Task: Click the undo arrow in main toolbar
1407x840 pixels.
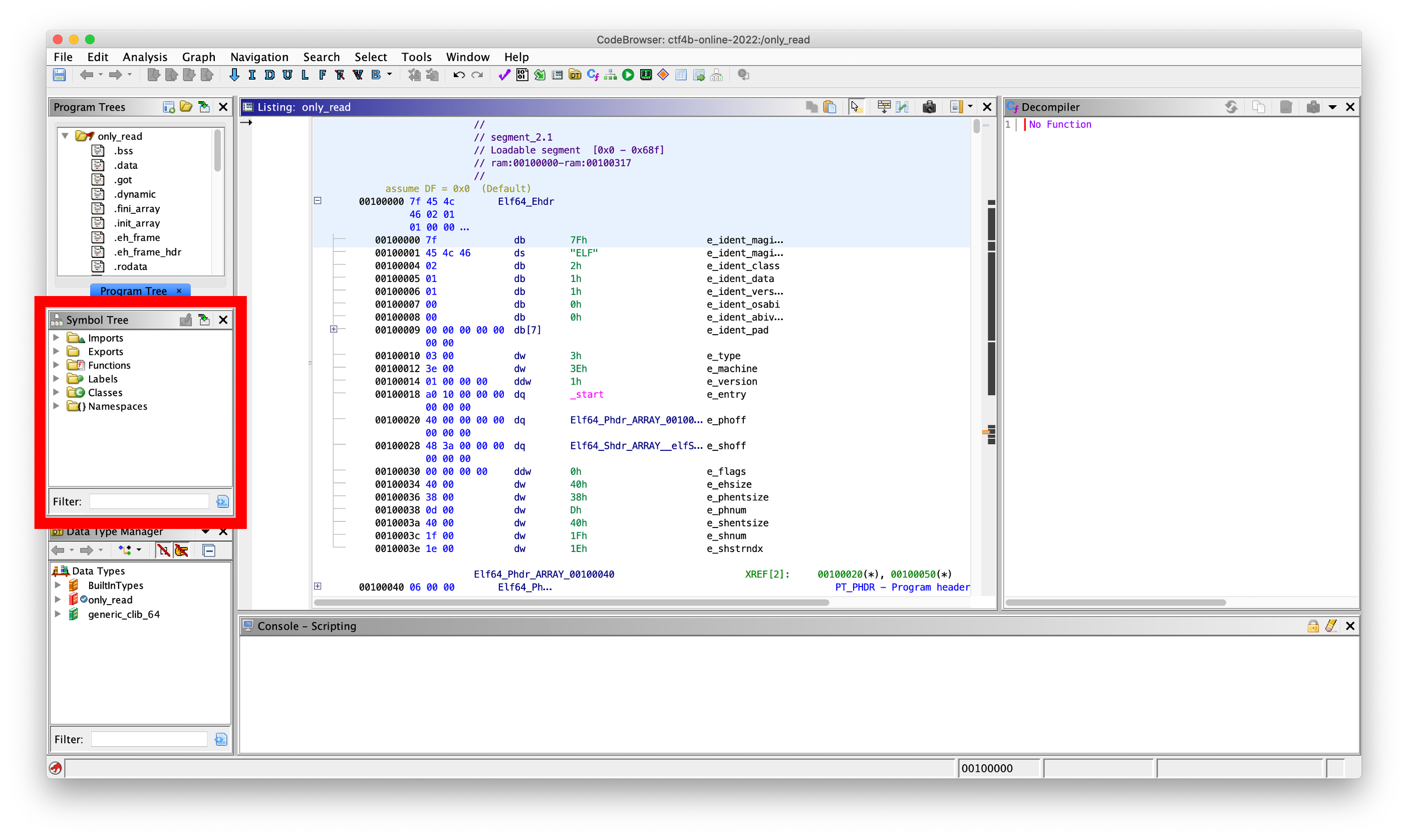Action: tap(458, 75)
